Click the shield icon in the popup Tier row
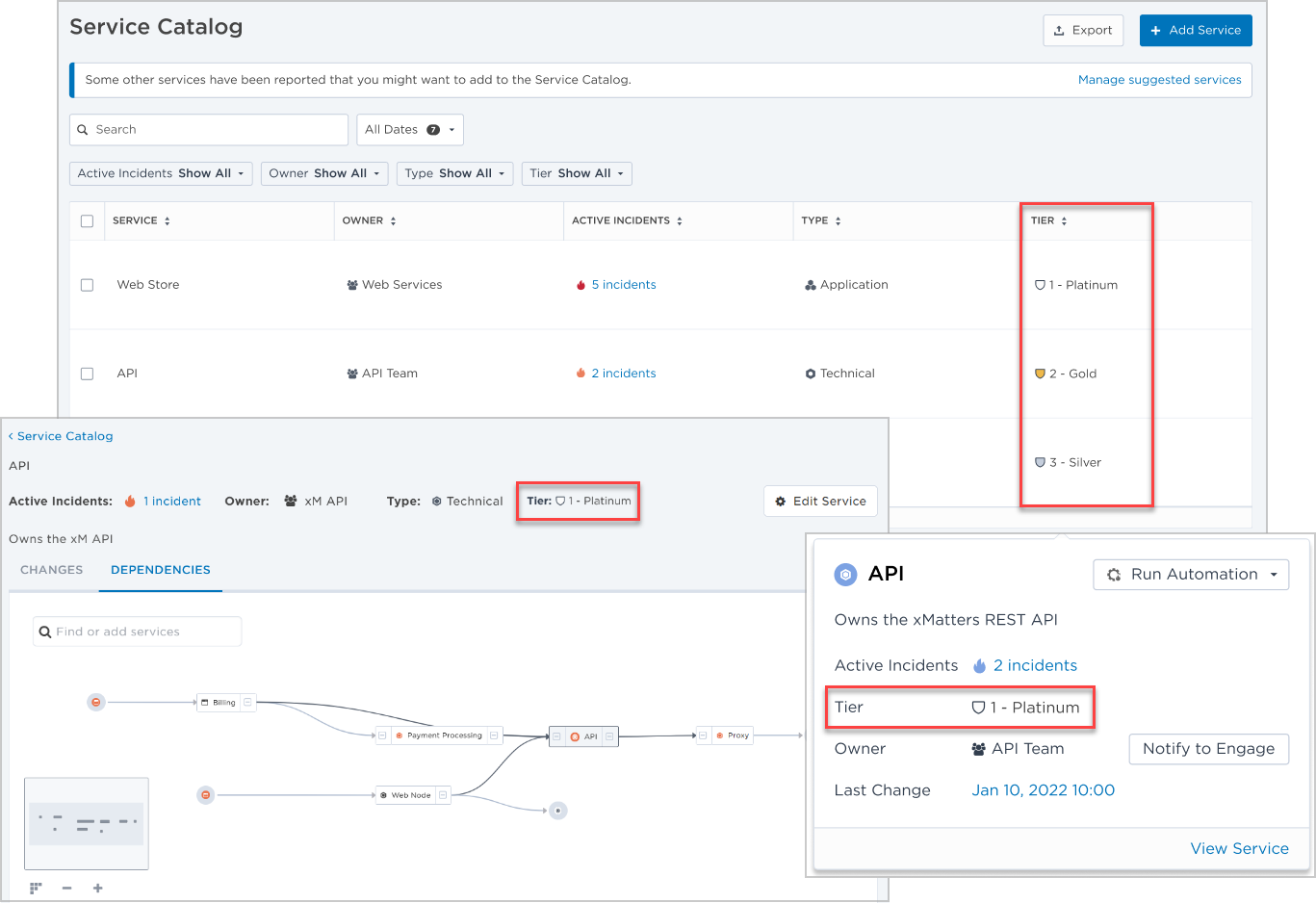Image resolution: width=1316 pixels, height=903 pixels. pyautogui.click(x=978, y=708)
